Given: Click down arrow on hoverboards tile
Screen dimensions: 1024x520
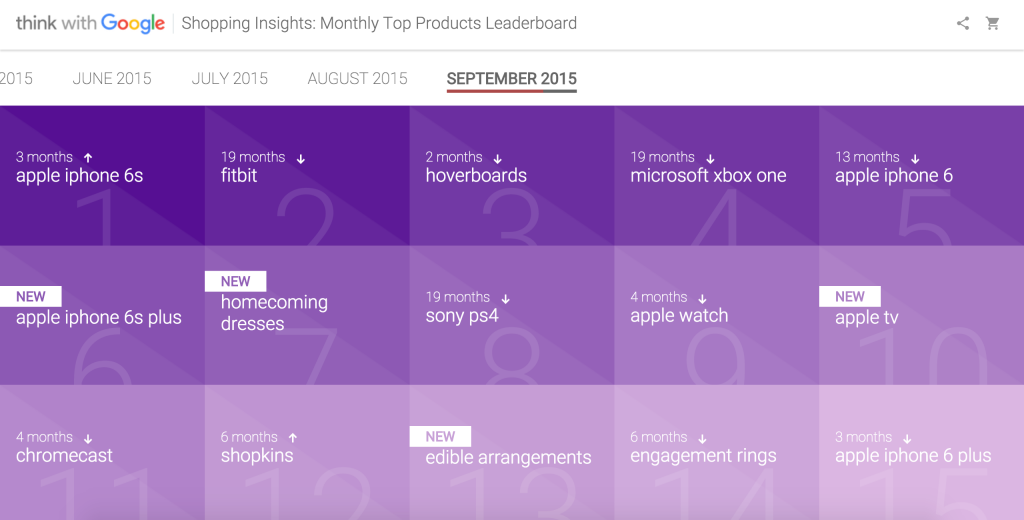Looking at the screenshot, I should click(x=498, y=158).
